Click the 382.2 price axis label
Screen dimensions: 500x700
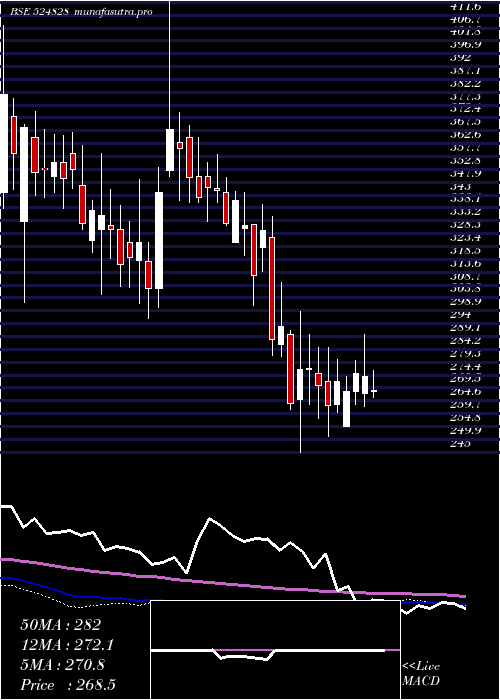click(x=466, y=84)
